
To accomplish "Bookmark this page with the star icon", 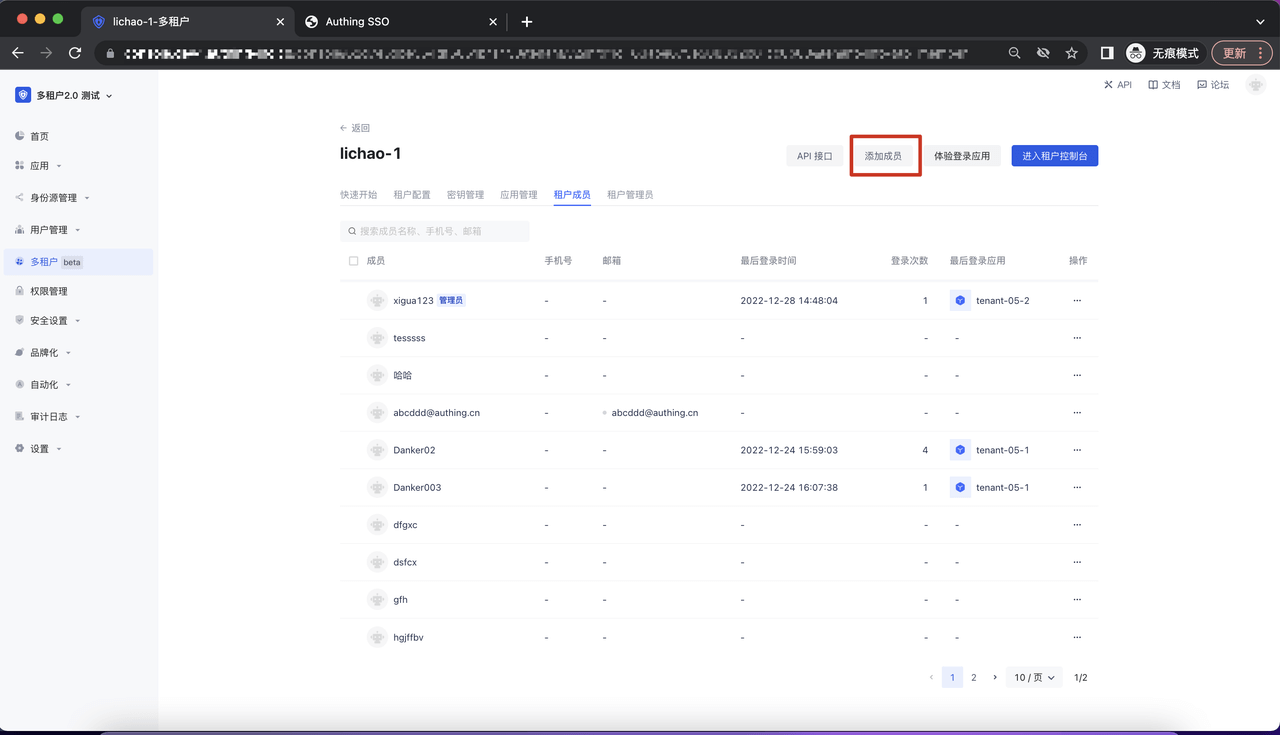I will (1071, 53).
